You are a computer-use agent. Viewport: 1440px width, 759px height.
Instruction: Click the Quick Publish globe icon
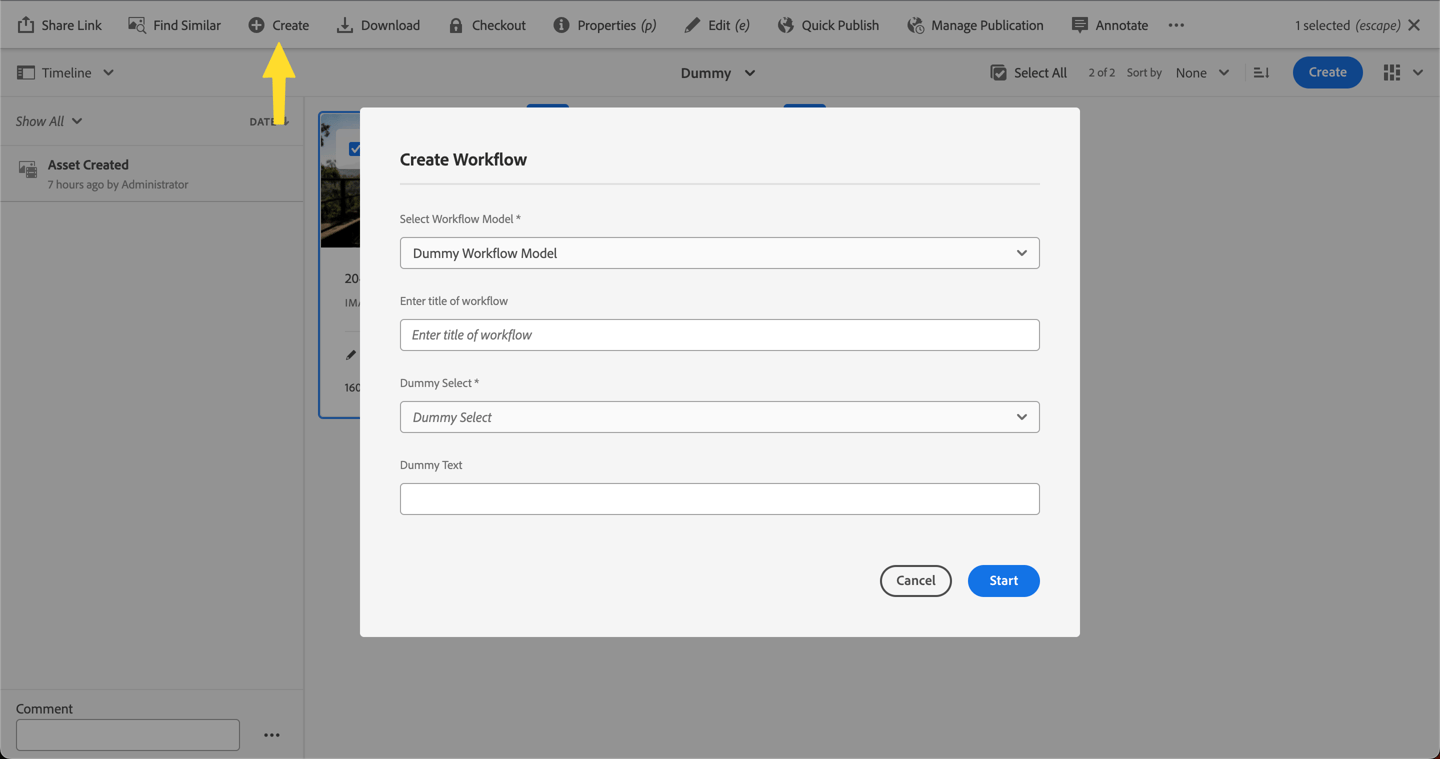pos(786,25)
